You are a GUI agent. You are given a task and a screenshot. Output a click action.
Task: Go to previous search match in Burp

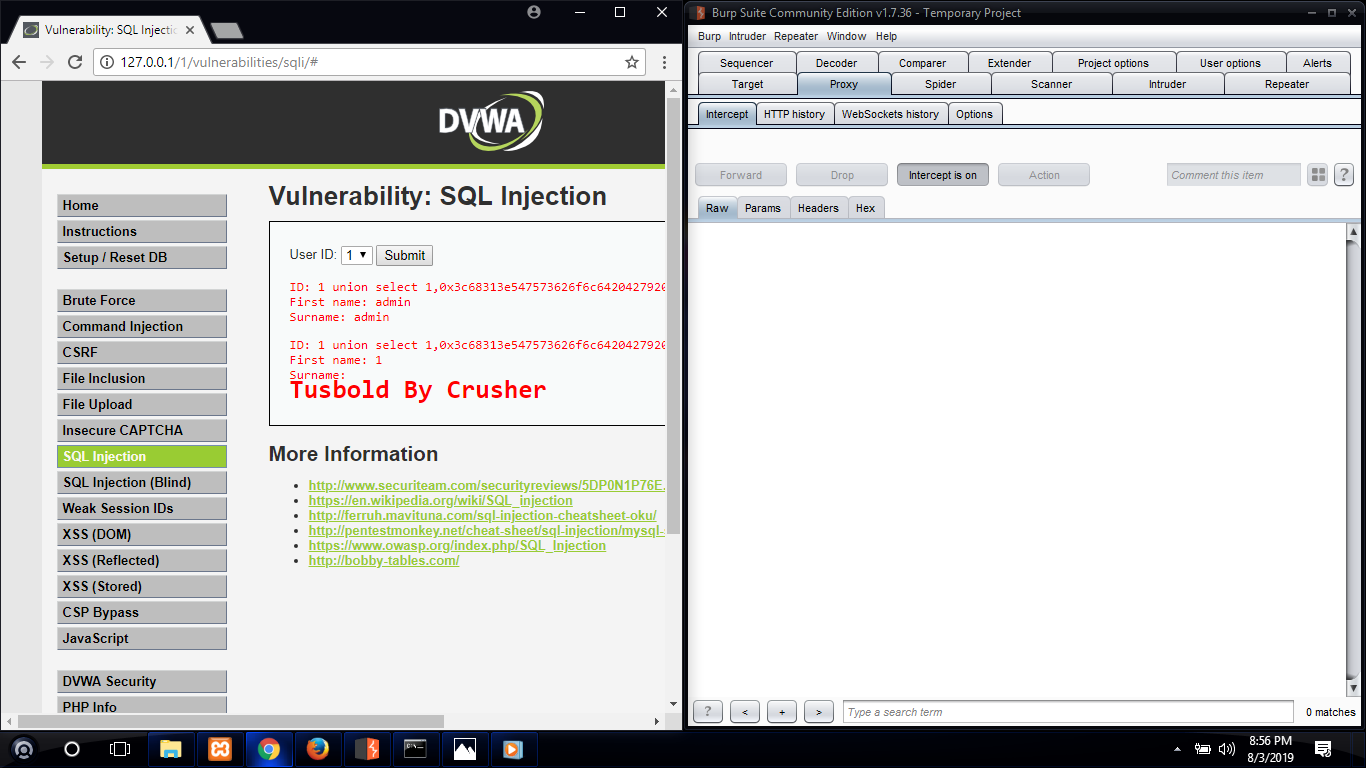(x=745, y=712)
